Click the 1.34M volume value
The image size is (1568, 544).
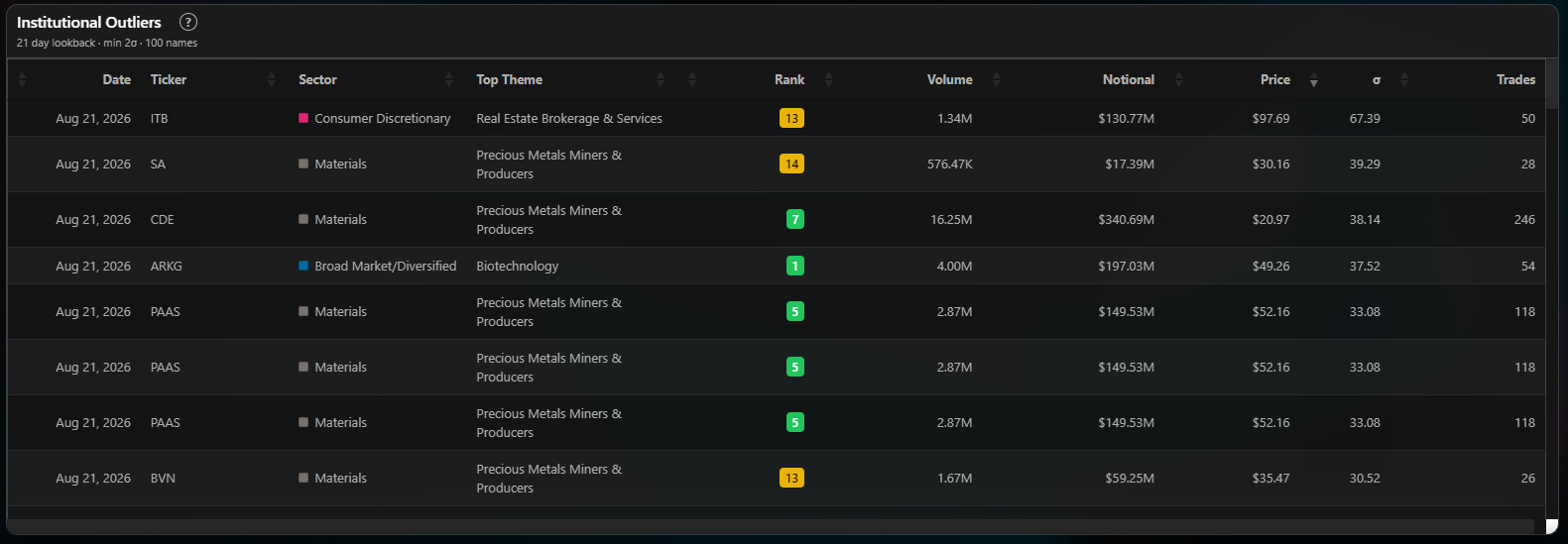(x=954, y=118)
